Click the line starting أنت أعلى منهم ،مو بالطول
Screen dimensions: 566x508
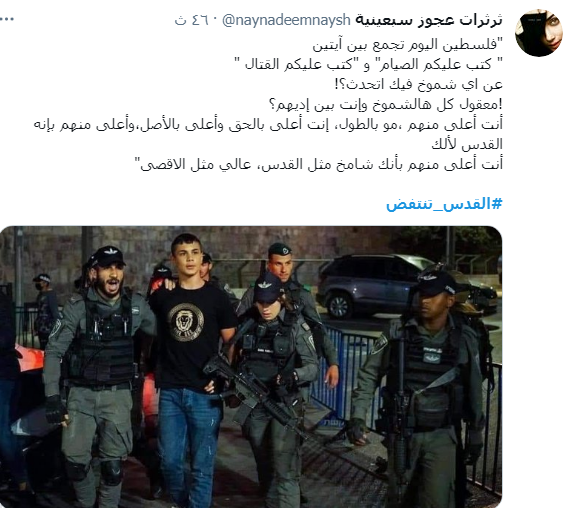point(268,125)
